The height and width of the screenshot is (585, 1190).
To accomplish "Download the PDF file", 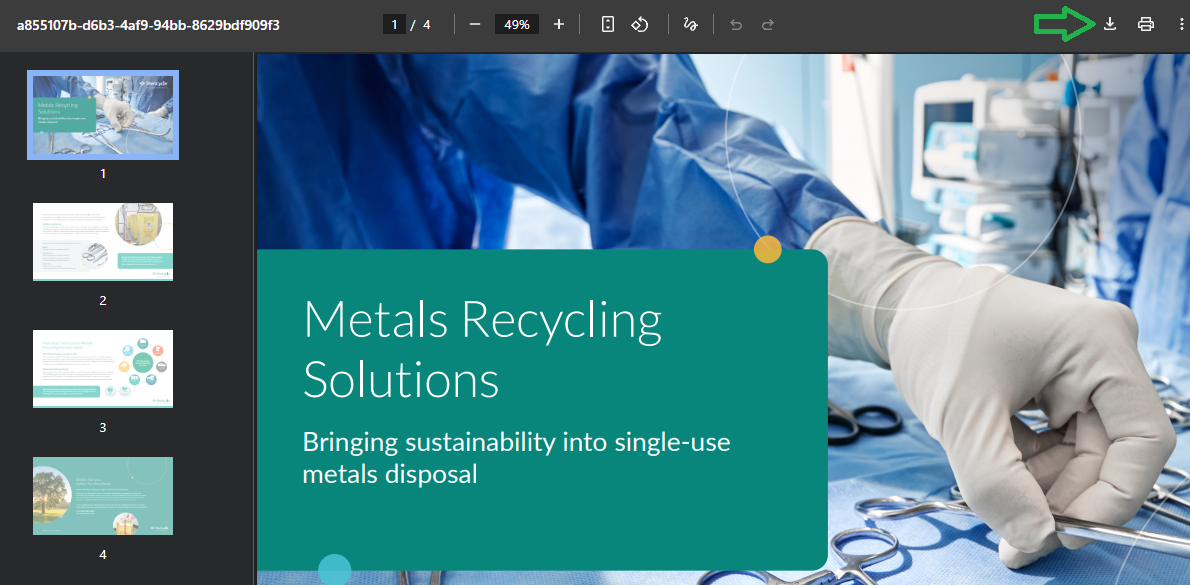I will 1109,24.
